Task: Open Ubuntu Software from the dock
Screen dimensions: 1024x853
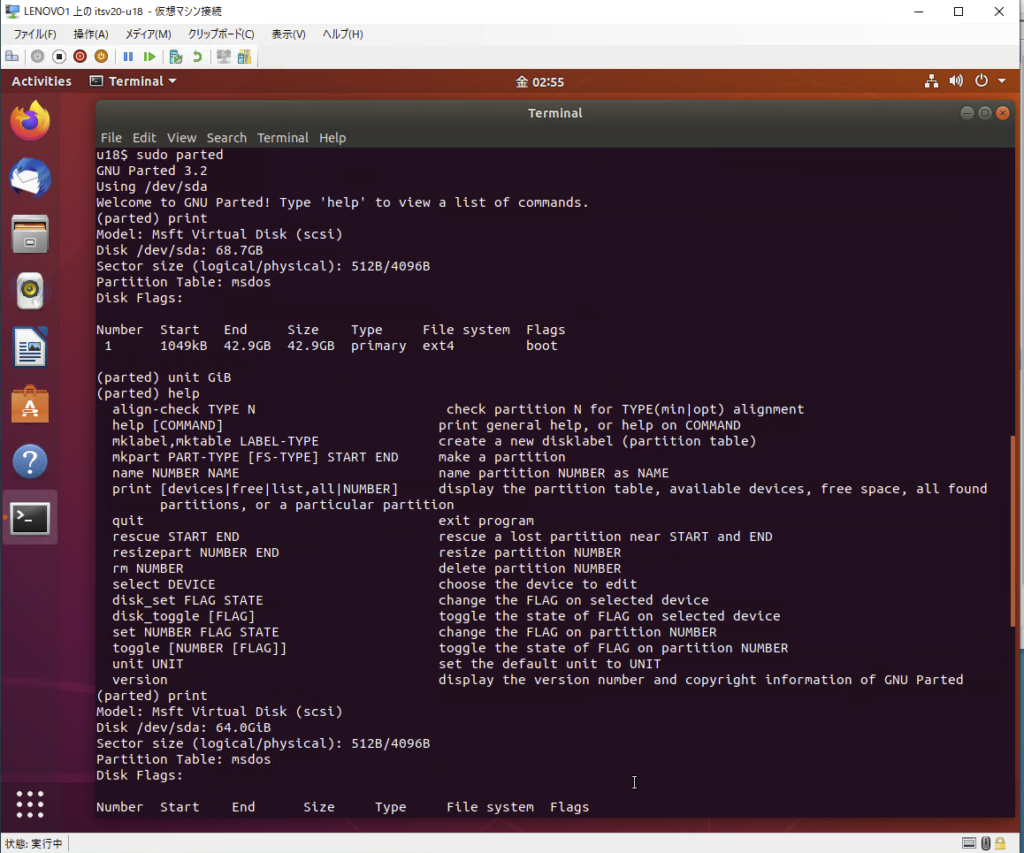Action: click(30, 405)
